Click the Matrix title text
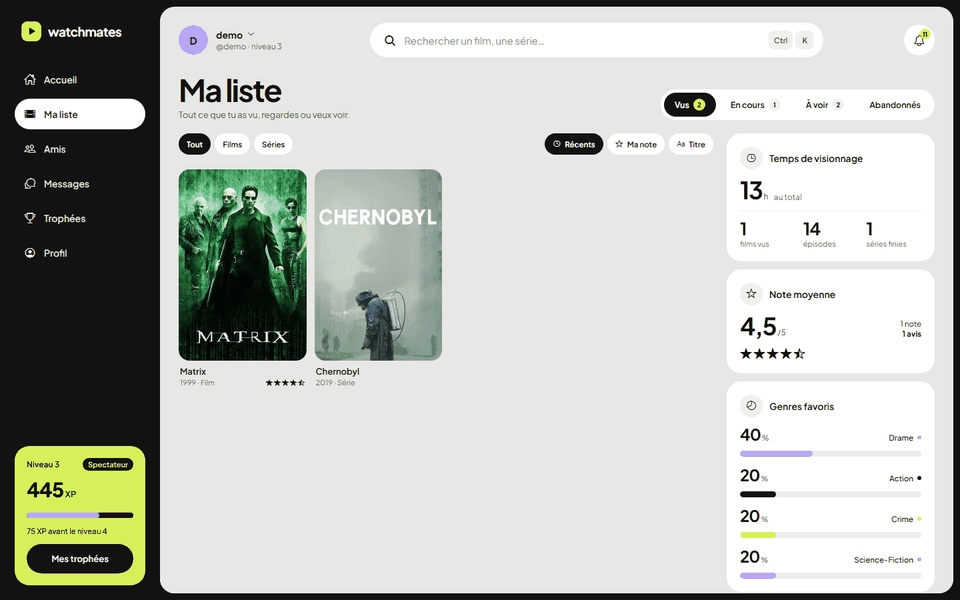The image size is (960, 600). (193, 371)
